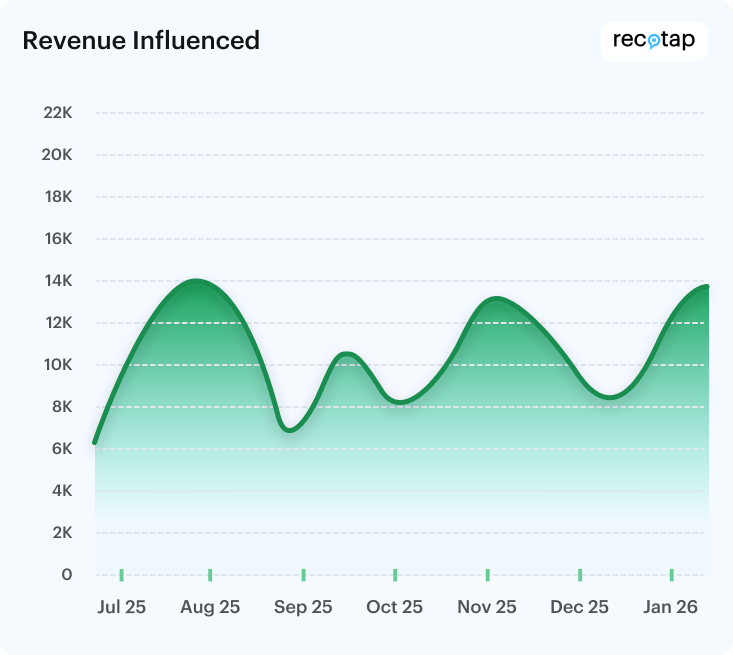
Task: Select the 14K y-axis value
Action: click(x=58, y=281)
